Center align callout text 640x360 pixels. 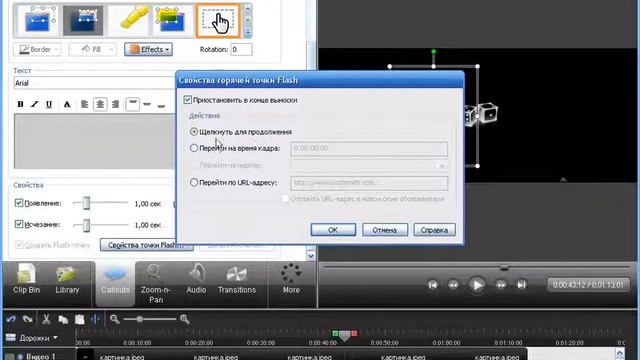100,104
